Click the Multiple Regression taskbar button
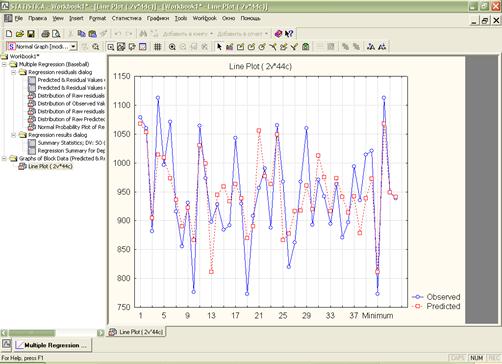 52,345
